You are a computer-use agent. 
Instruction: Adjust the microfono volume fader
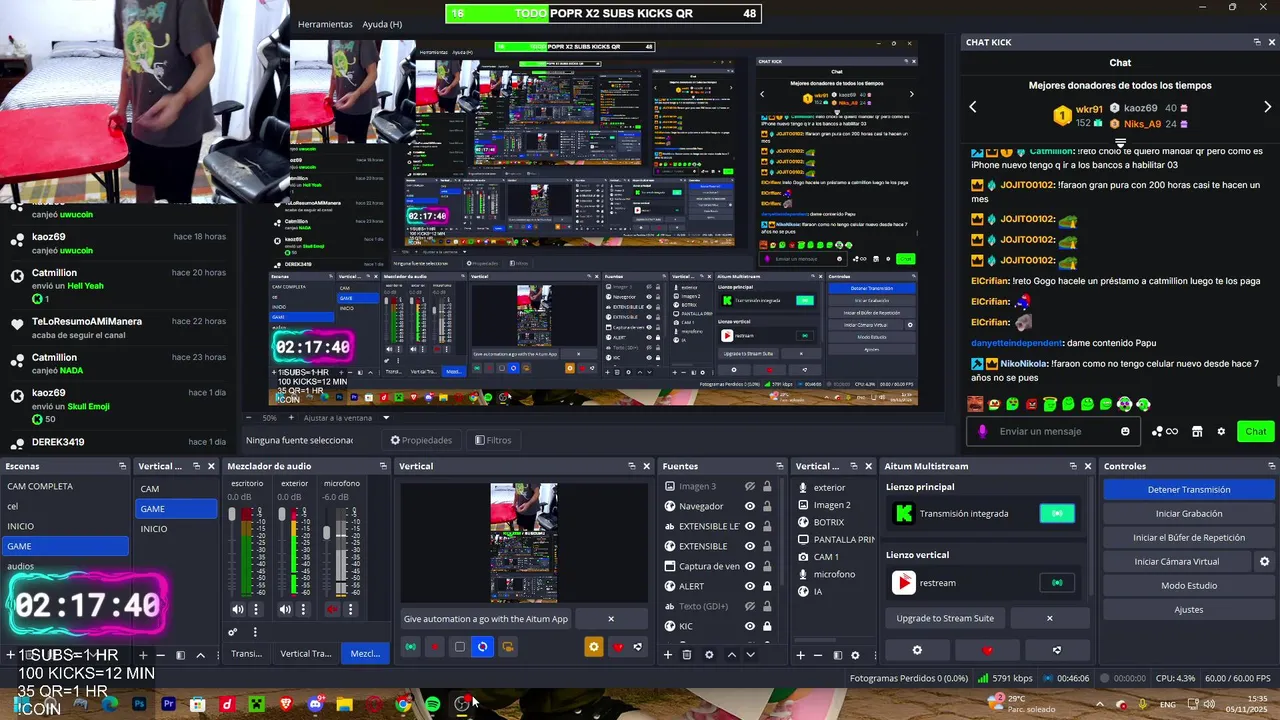coord(326,533)
